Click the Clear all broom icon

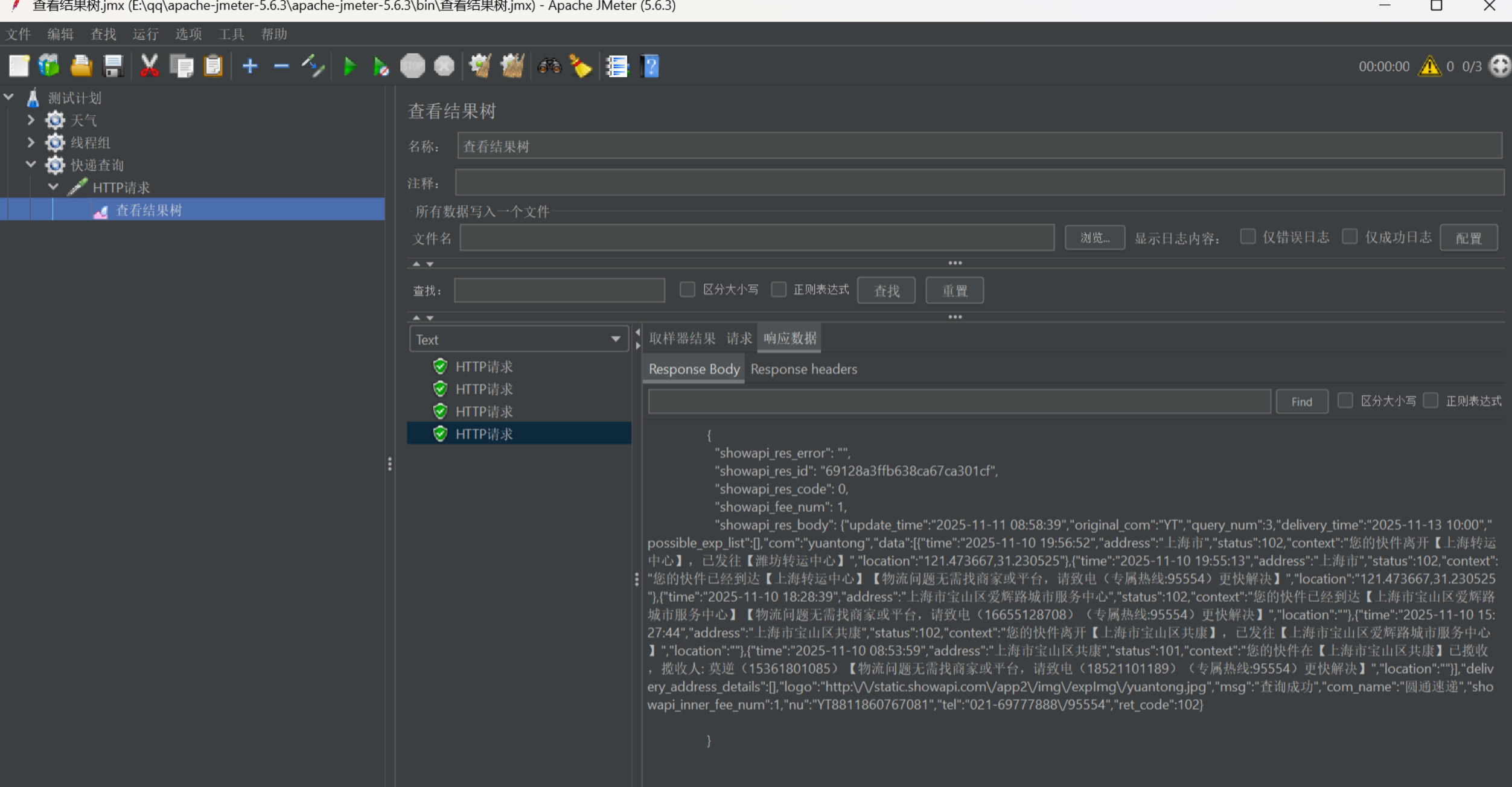pos(512,66)
